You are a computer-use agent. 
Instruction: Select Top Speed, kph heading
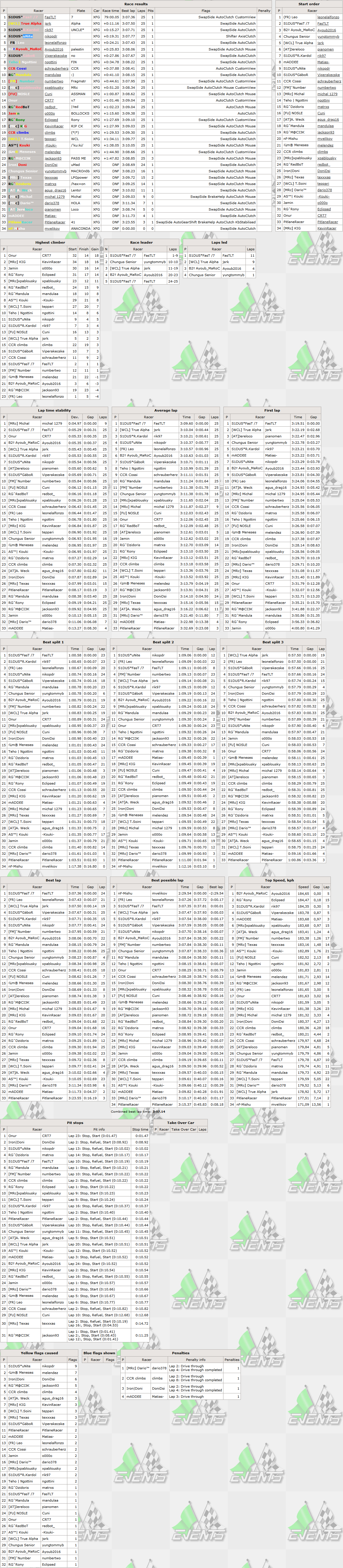click(279, 880)
